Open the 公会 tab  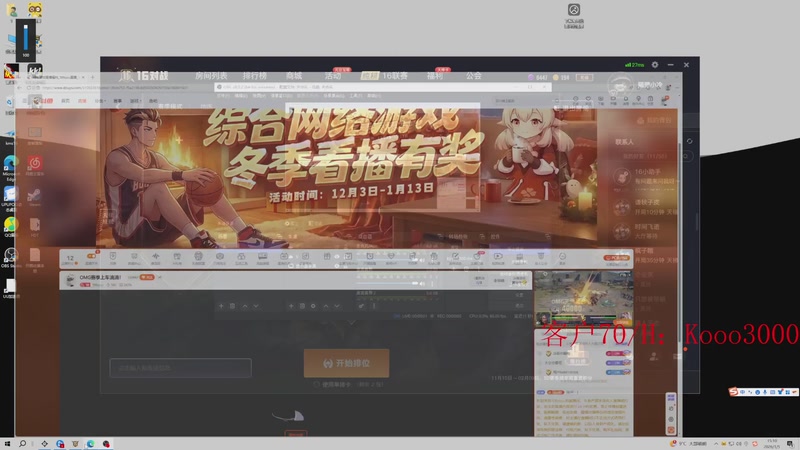tap(473, 76)
